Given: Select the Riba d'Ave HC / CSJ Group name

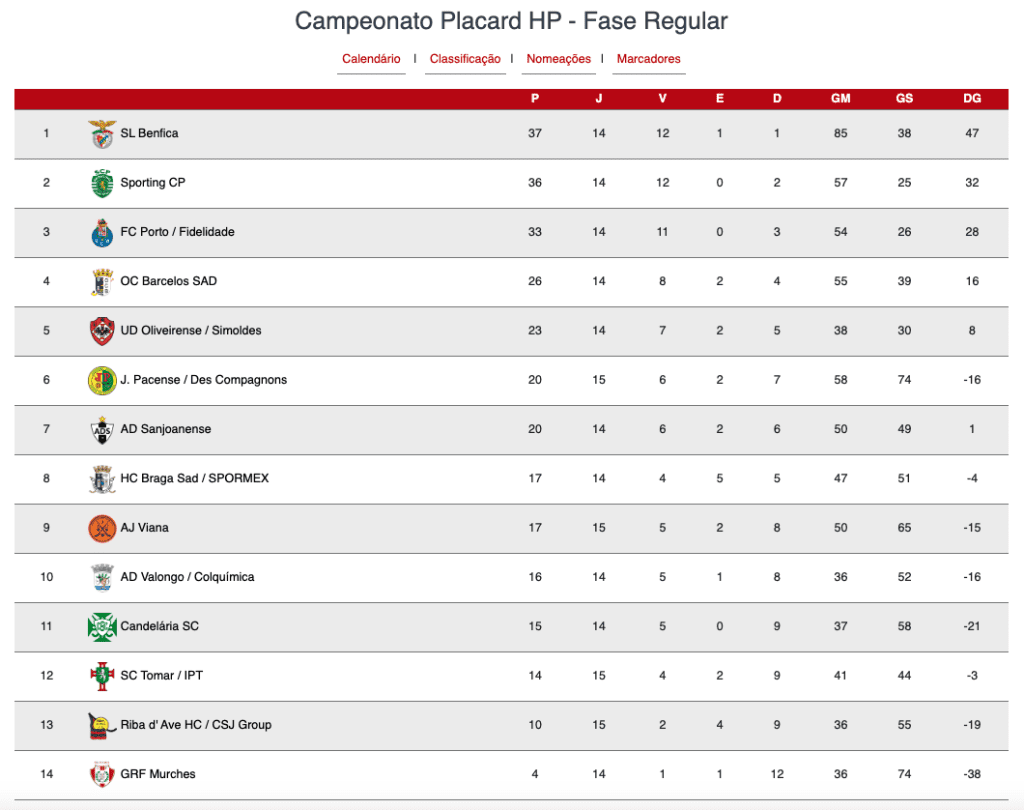Looking at the screenshot, I should point(196,724).
